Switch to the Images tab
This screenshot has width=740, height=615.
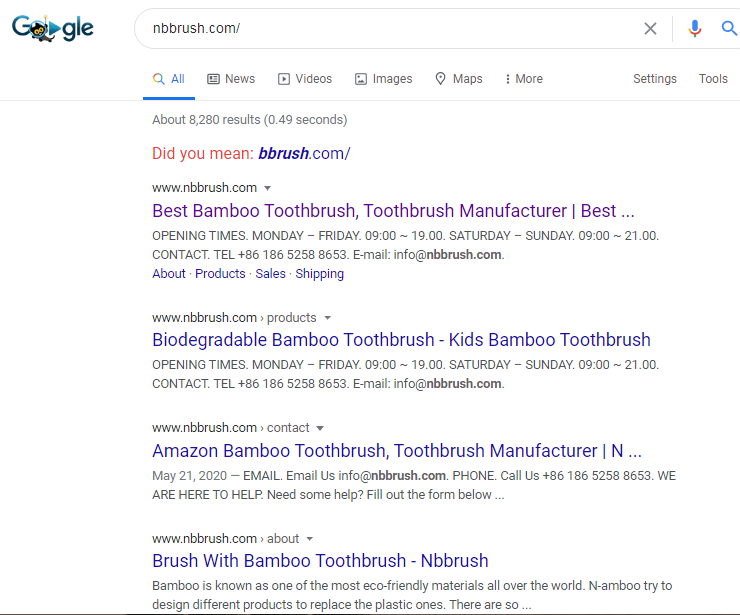pos(384,79)
